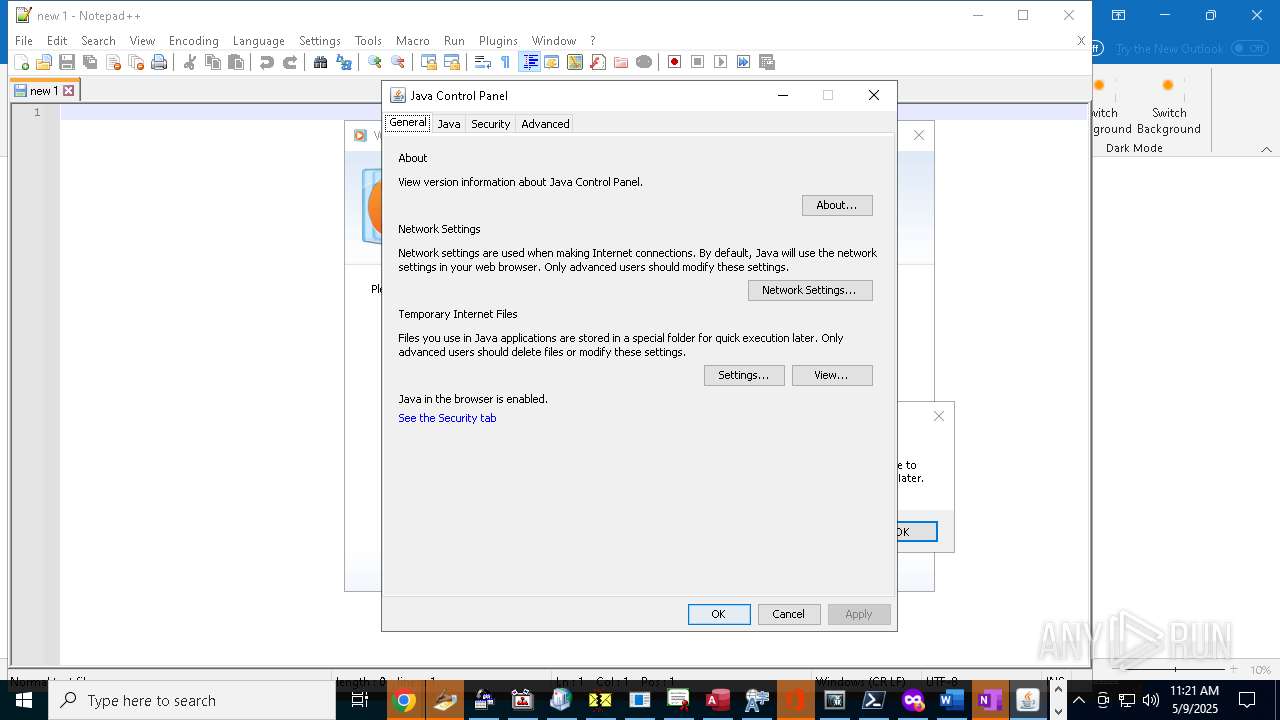
Task: Stop macro recording toolbar icon
Action: click(698, 62)
